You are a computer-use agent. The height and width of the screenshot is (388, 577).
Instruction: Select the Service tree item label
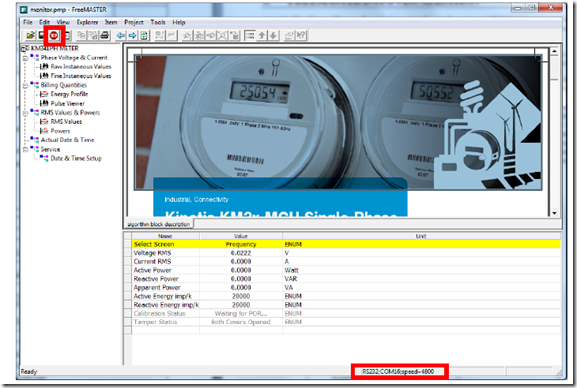point(50,149)
